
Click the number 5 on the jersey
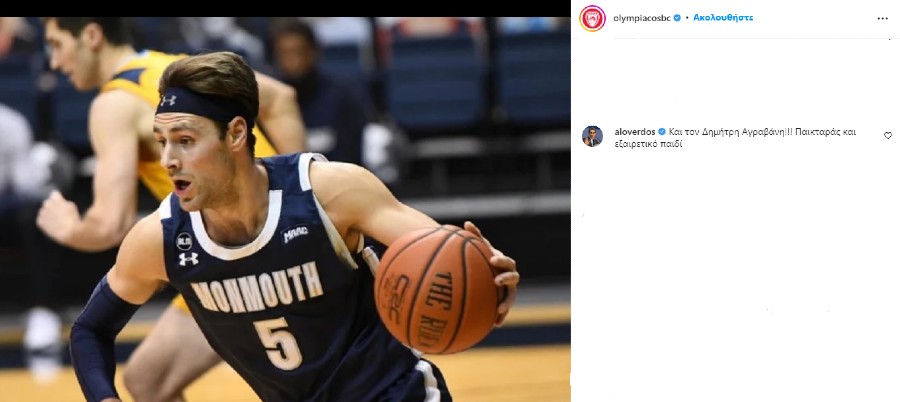(278, 343)
